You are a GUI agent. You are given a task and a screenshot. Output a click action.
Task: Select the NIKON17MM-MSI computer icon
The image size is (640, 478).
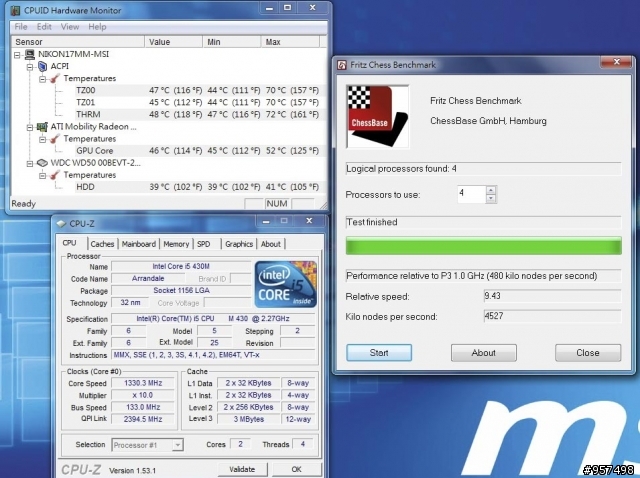(29, 54)
